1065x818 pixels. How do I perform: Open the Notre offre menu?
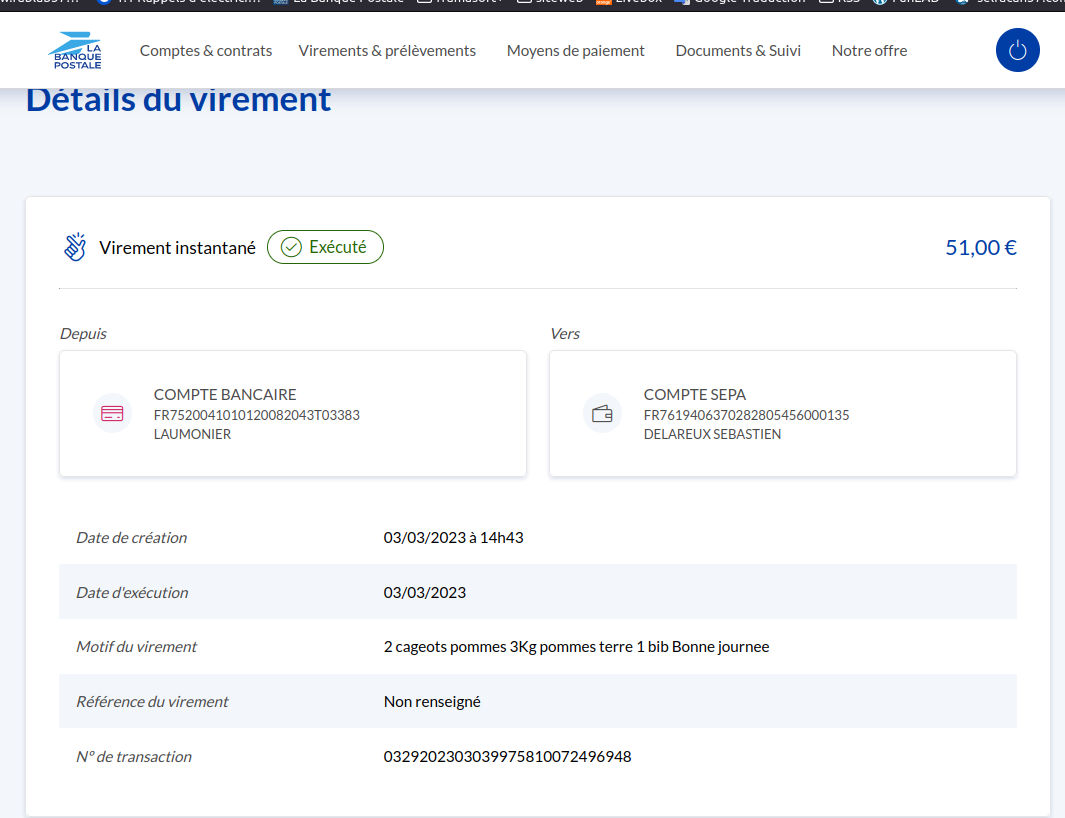[x=869, y=51]
